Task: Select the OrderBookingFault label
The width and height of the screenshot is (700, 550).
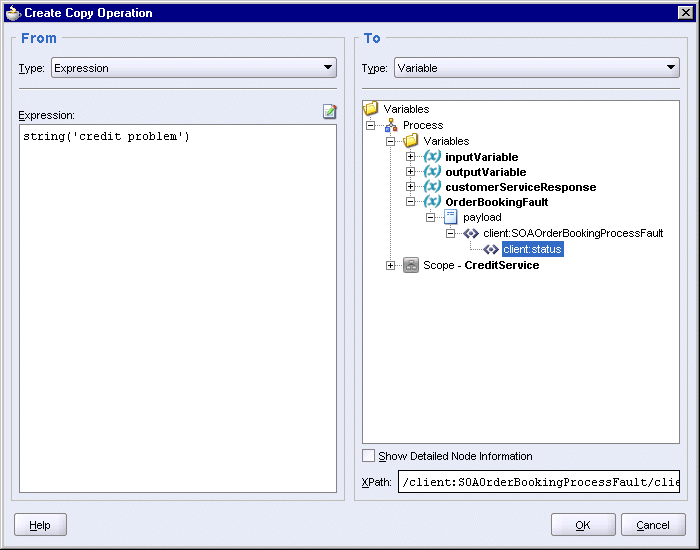Action: [496, 202]
